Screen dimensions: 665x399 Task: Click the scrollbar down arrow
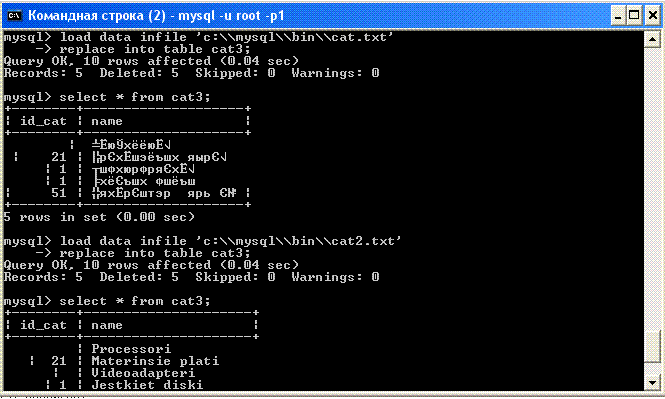[651, 383]
